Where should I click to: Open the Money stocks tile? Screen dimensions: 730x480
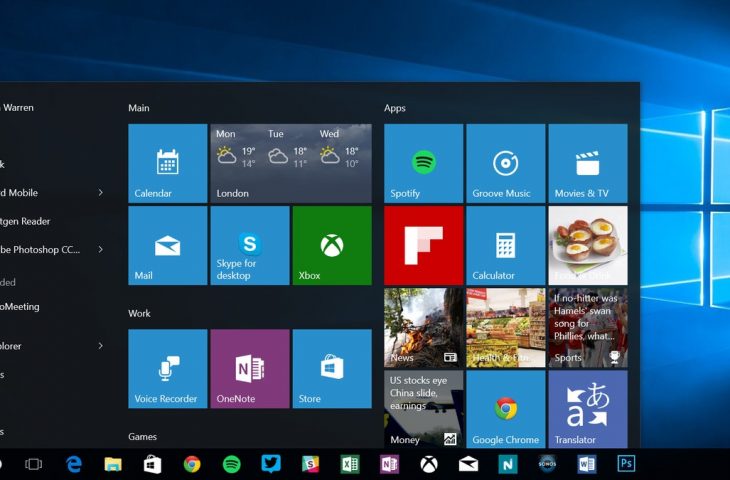[424, 409]
